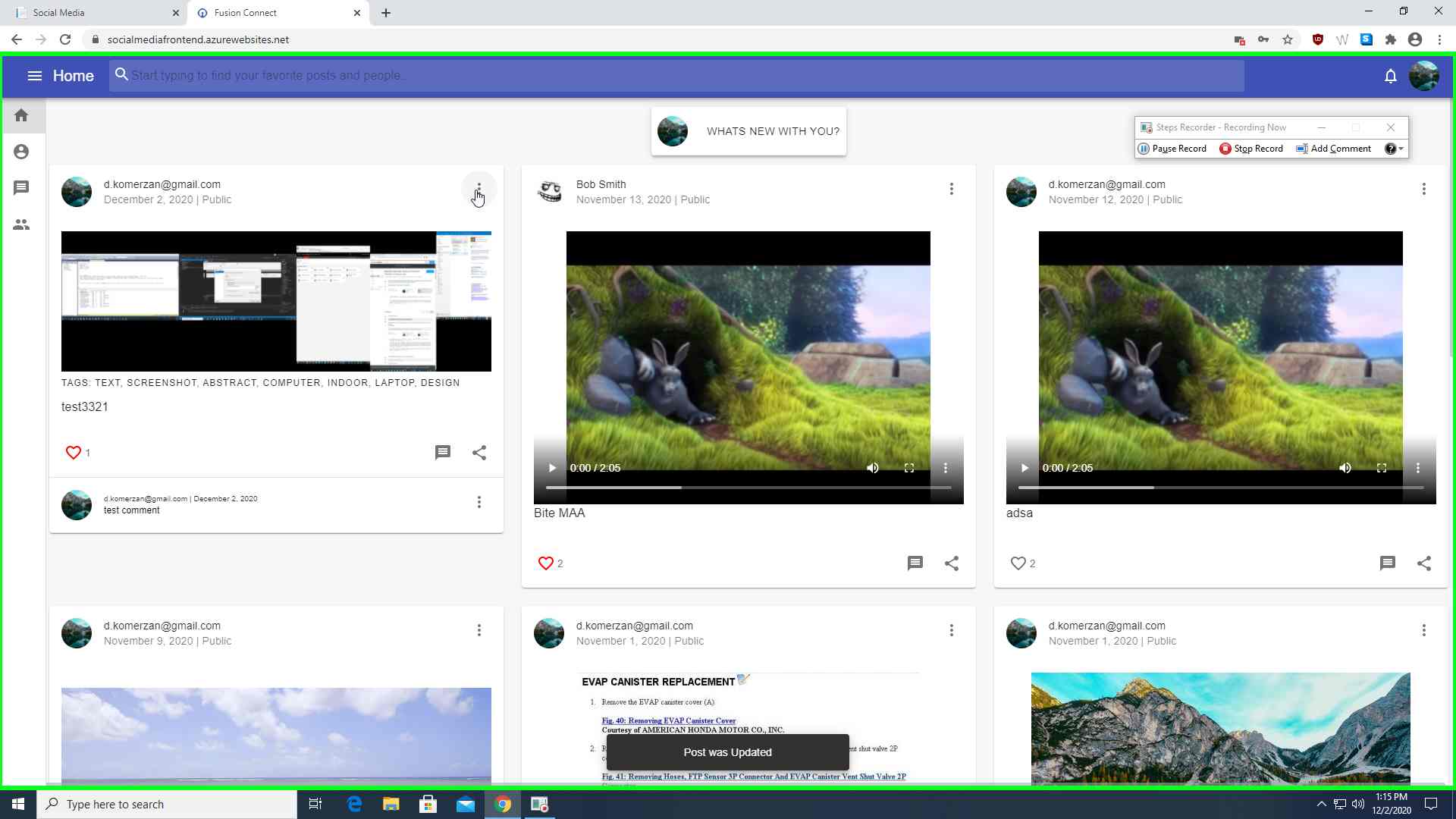This screenshot has width=1456, height=819.
Task: Open File Explorer from taskbar
Action: tap(391, 804)
